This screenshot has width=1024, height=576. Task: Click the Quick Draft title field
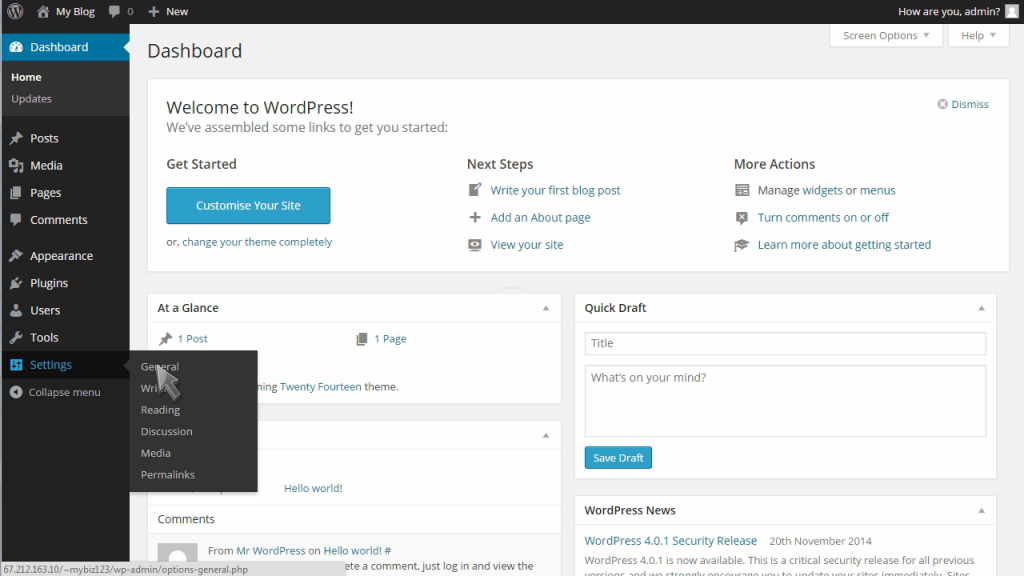pos(784,343)
